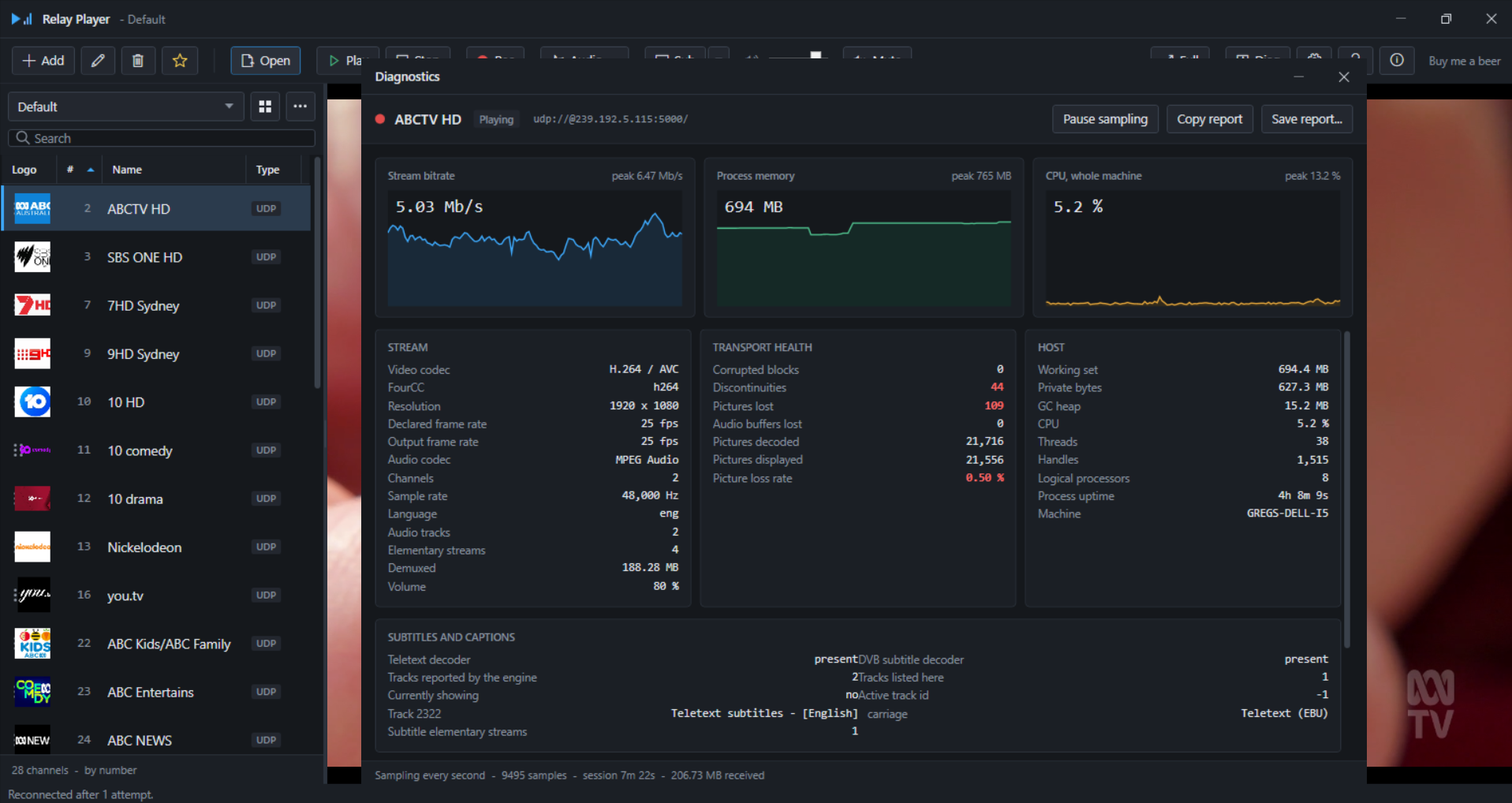Select the 9HD Sydney channel
The width and height of the screenshot is (1512, 803).
tap(156, 353)
